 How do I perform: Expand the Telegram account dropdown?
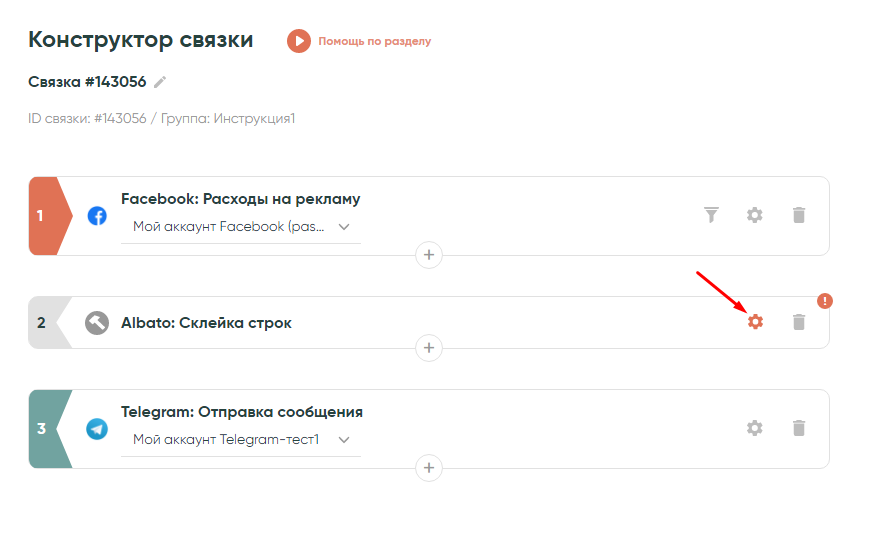tap(343, 439)
